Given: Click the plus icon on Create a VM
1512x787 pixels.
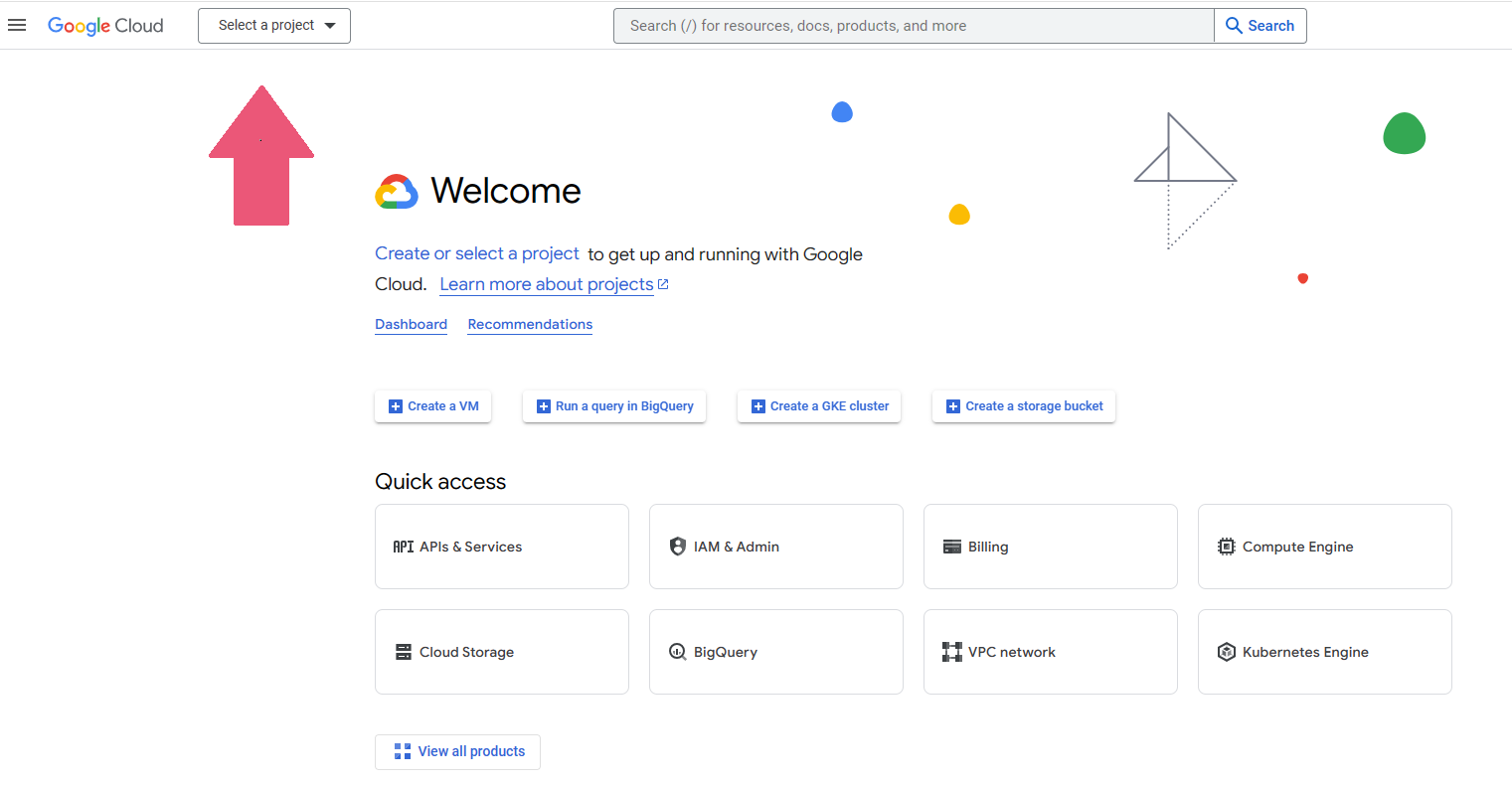Looking at the screenshot, I should [395, 406].
